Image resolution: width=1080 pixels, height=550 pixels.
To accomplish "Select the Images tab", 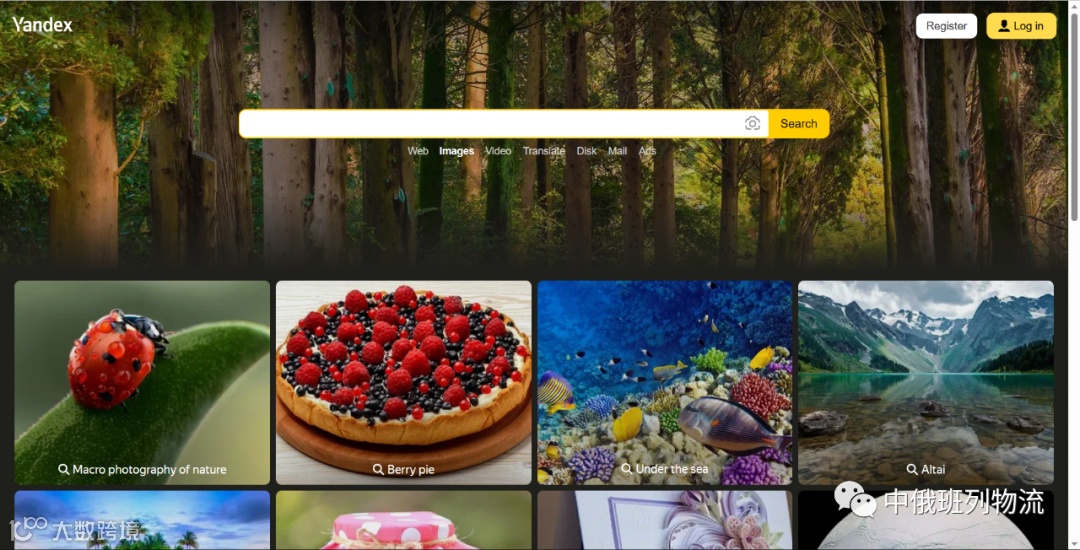I will [457, 151].
